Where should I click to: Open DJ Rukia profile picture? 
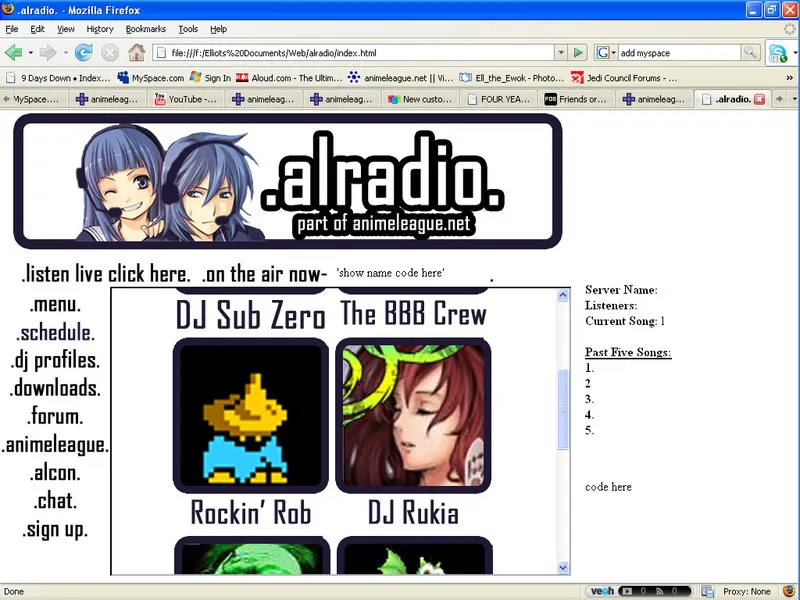(413, 415)
